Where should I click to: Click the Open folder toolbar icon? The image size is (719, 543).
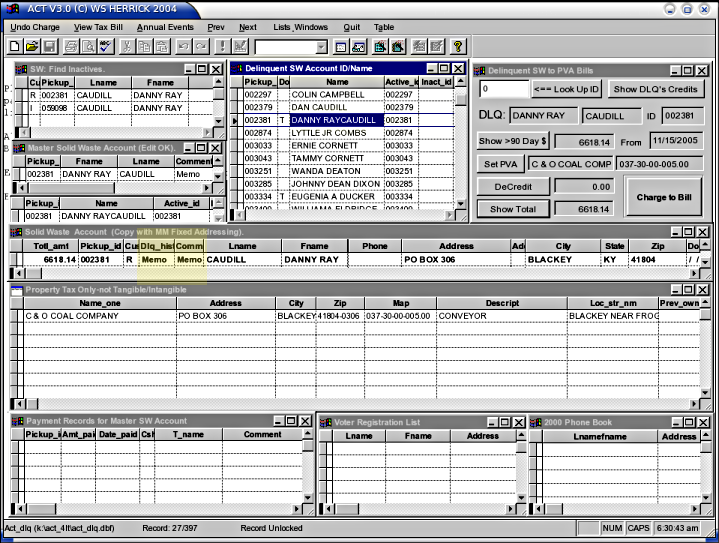(32, 46)
